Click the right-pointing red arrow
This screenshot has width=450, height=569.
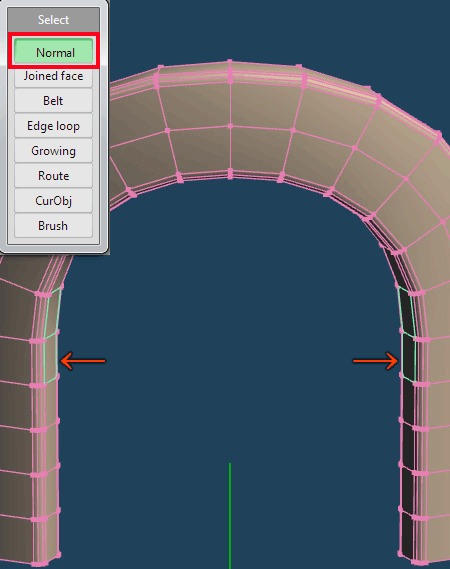tap(376, 361)
